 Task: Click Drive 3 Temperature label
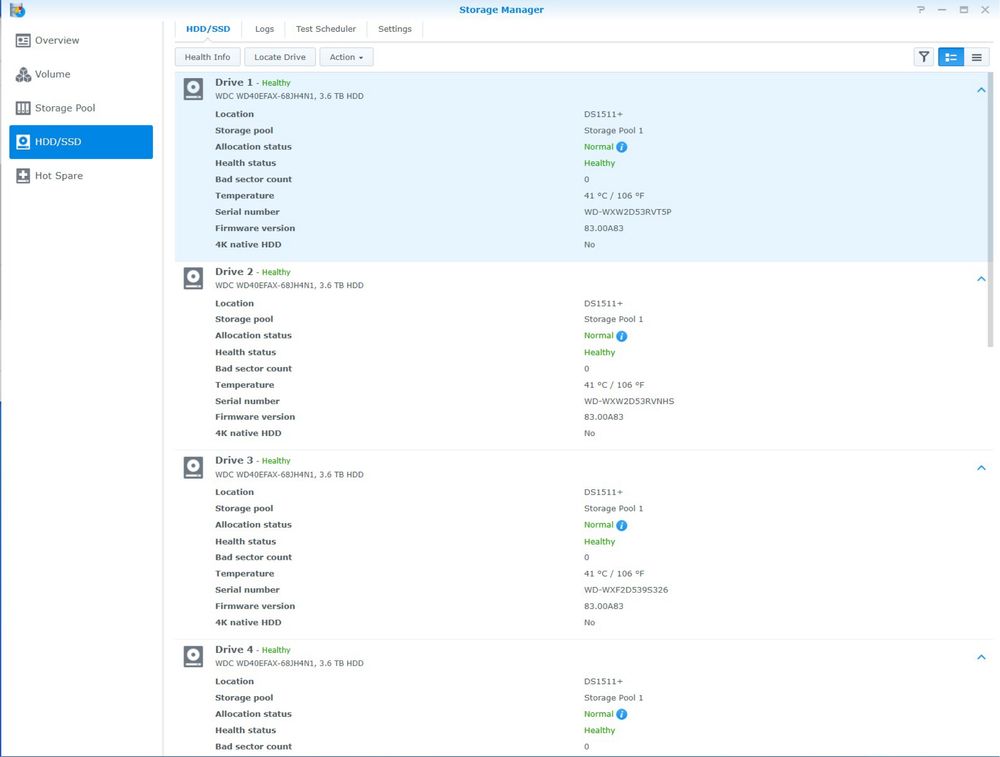244,574
